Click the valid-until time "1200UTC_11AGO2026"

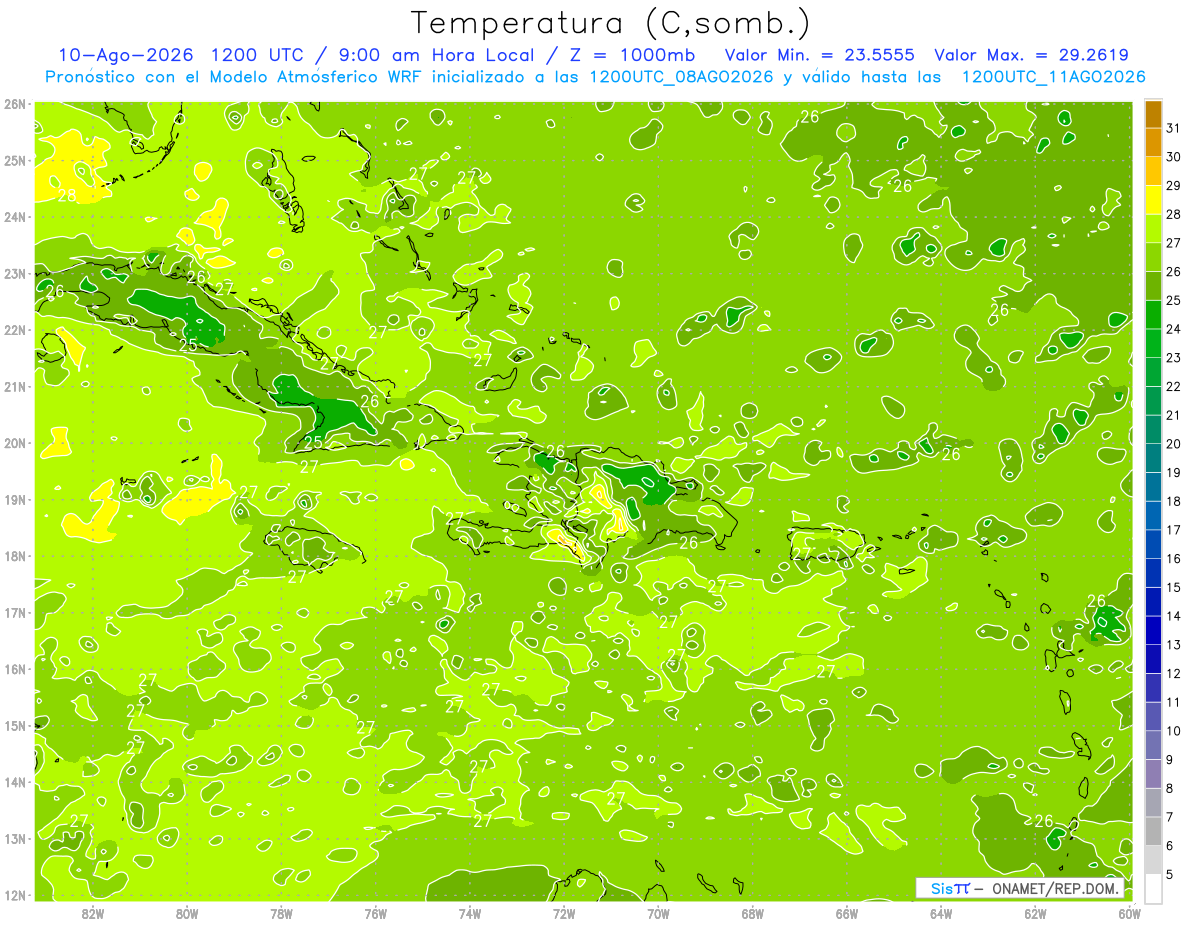click(1053, 77)
